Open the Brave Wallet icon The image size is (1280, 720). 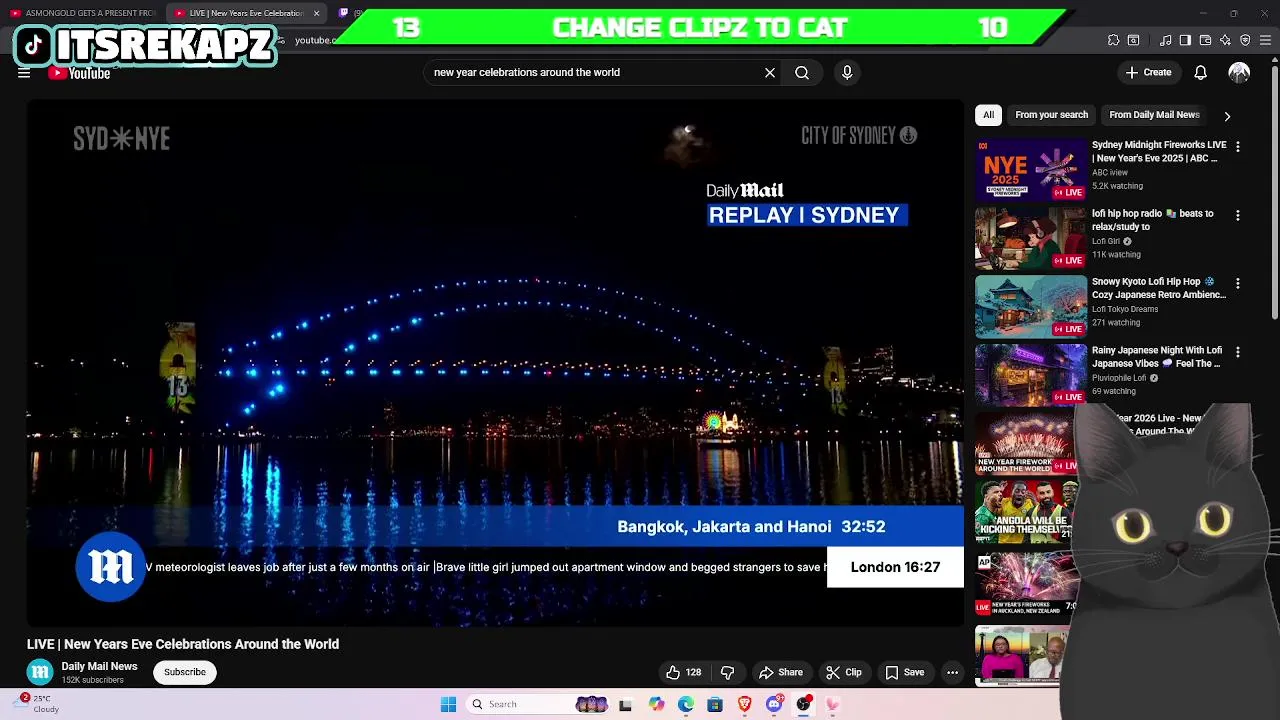[1205, 40]
